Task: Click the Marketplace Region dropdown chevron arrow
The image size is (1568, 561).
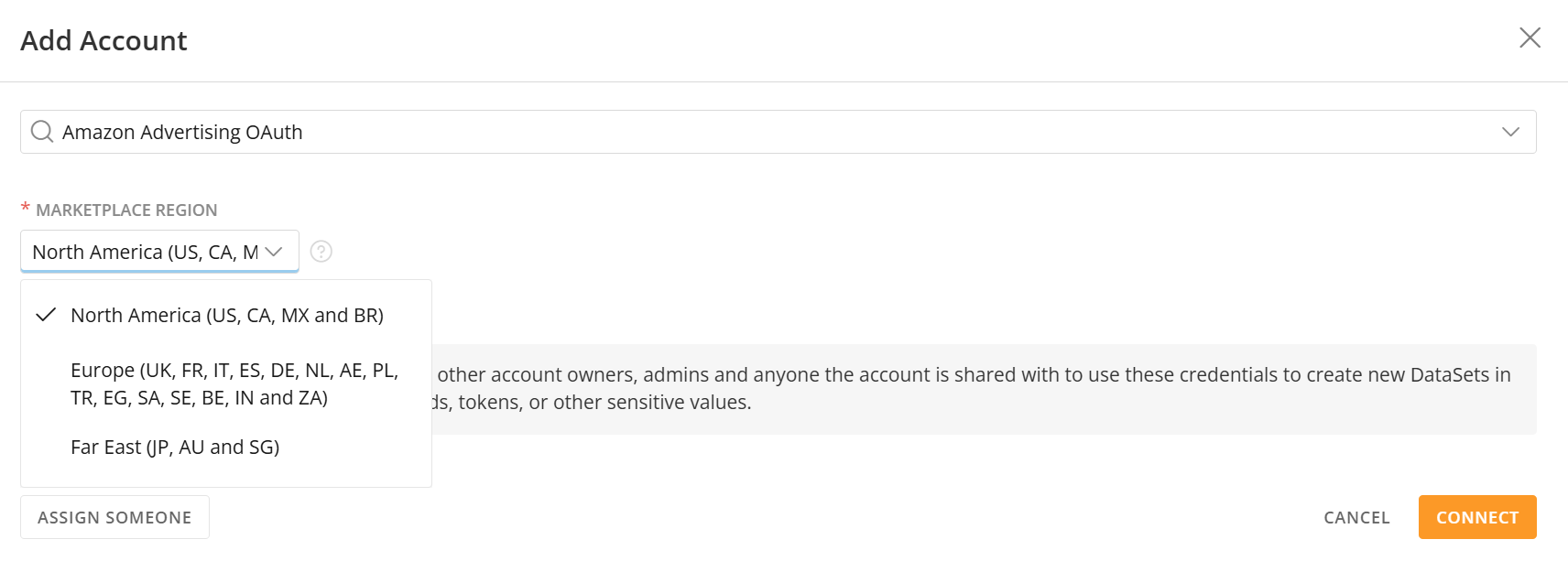Action: [x=274, y=252]
